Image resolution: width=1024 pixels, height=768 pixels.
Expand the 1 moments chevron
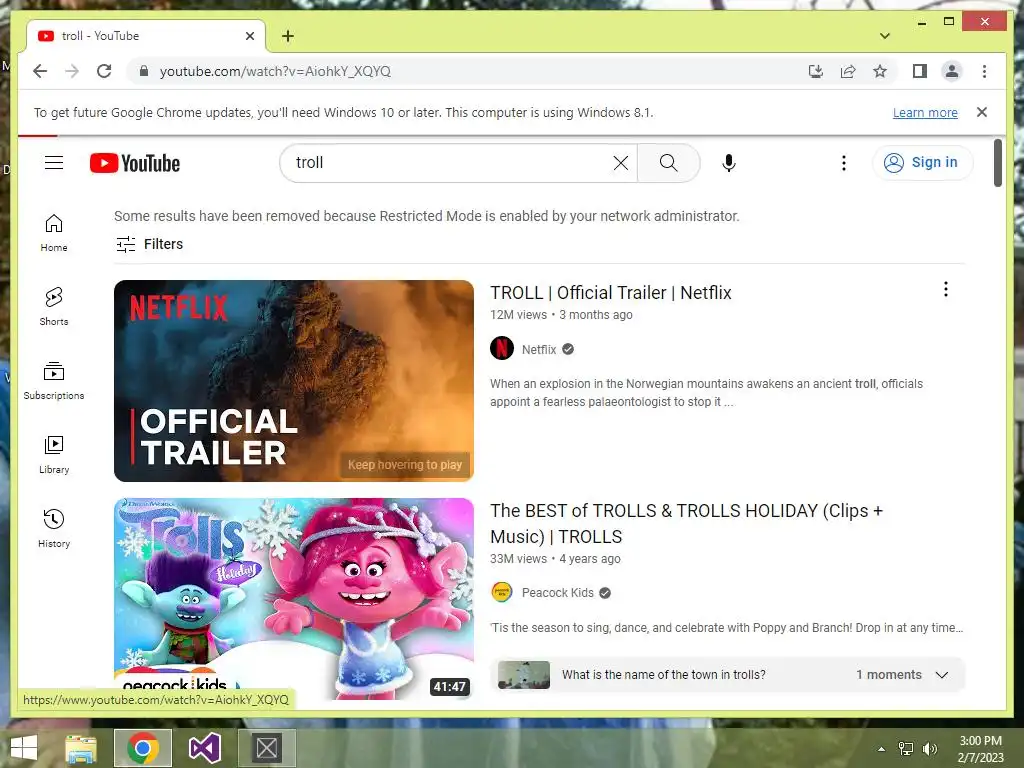[942, 675]
